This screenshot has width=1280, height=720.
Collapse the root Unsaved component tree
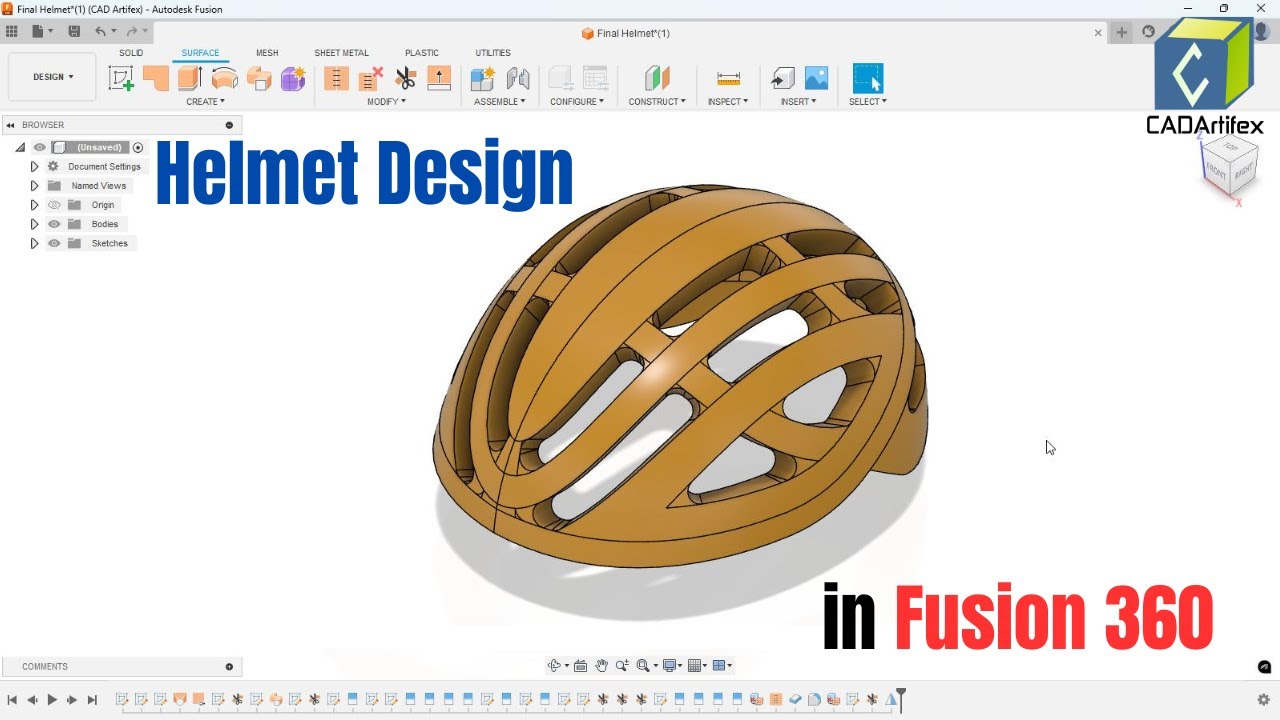coord(20,147)
